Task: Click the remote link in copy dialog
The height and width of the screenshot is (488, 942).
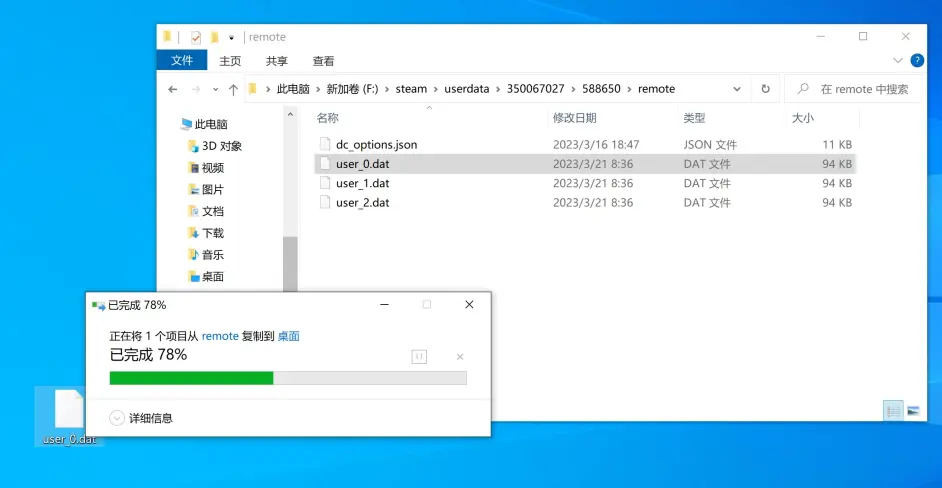Action: (x=220, y=336)
